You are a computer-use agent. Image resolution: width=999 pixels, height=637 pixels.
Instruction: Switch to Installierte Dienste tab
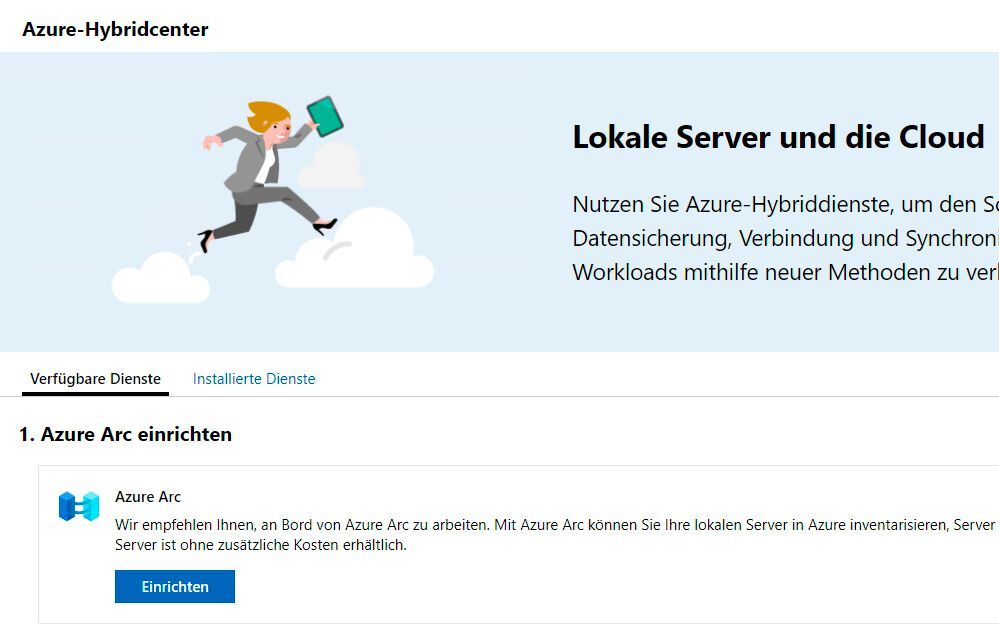[254, 379]
